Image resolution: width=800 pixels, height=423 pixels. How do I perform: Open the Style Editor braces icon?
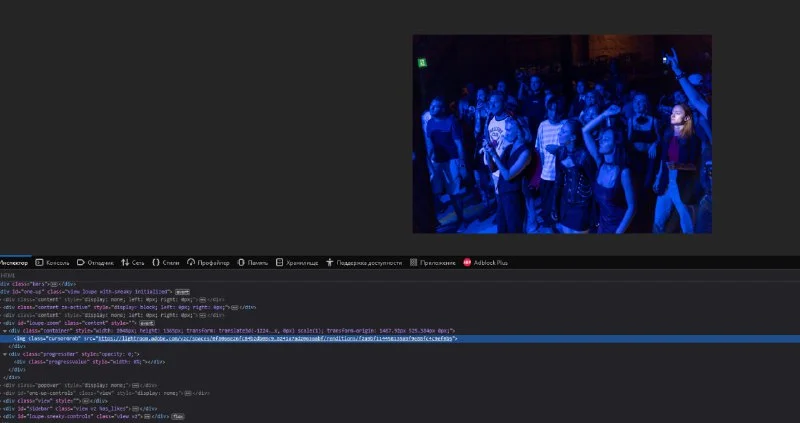point(154,262)
